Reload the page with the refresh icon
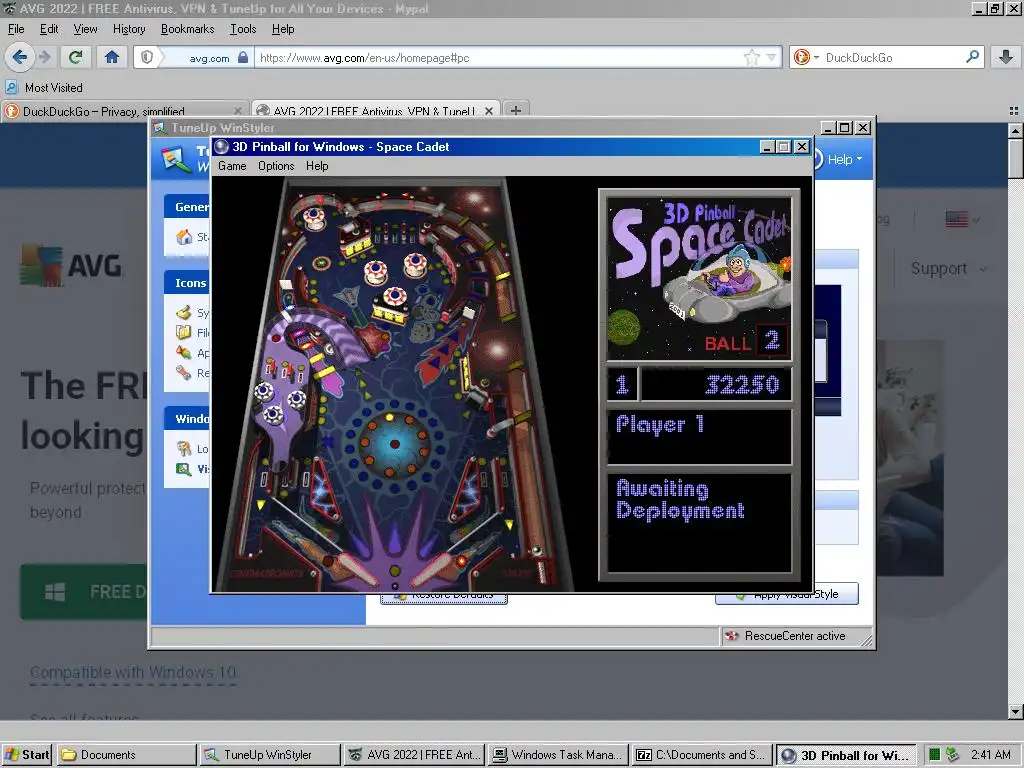Screen dimensions: 1024x768 [x=76, y=57]
